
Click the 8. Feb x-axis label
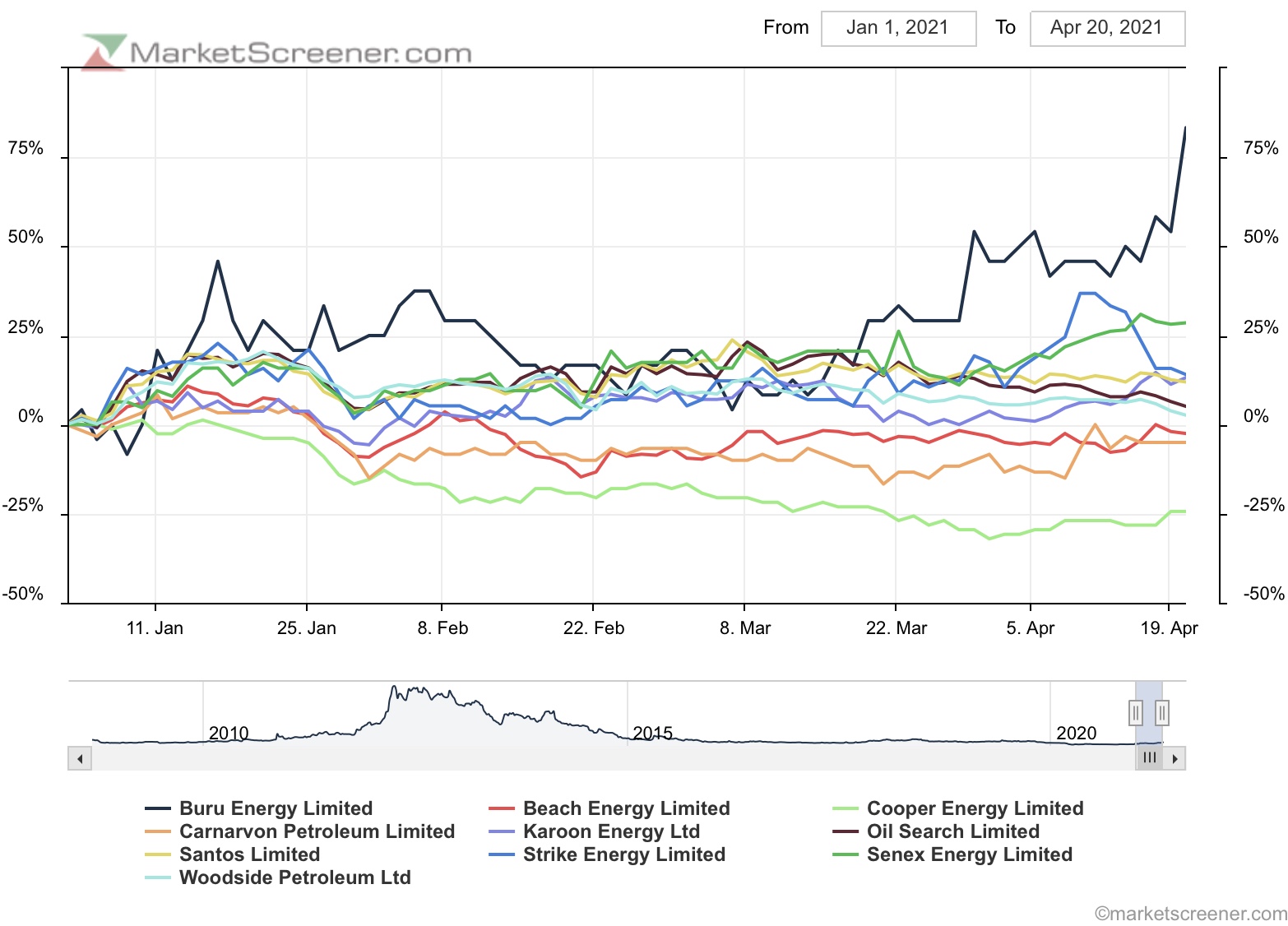coord(442,628)
